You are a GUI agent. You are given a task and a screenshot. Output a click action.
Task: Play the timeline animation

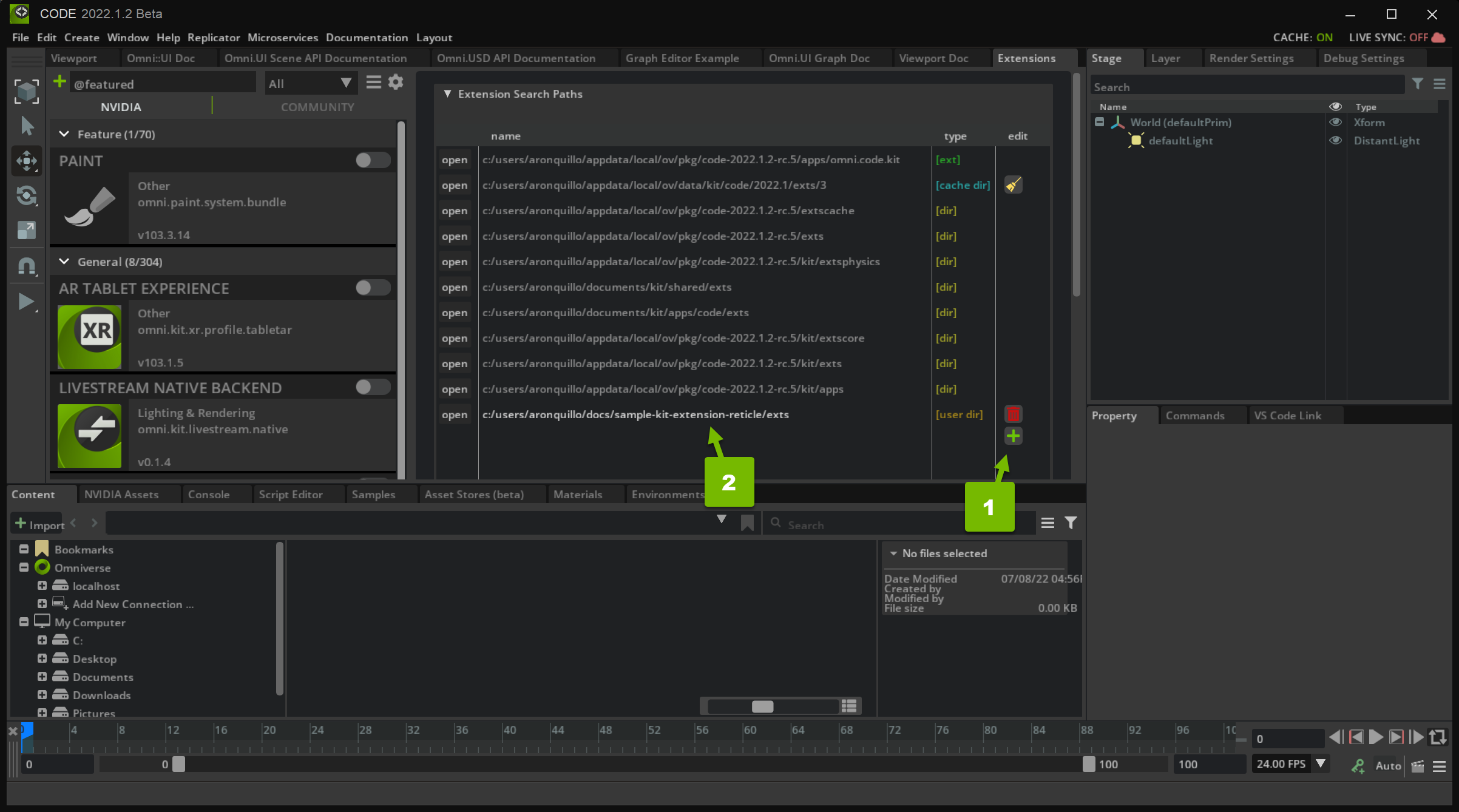click(1376, 737)
